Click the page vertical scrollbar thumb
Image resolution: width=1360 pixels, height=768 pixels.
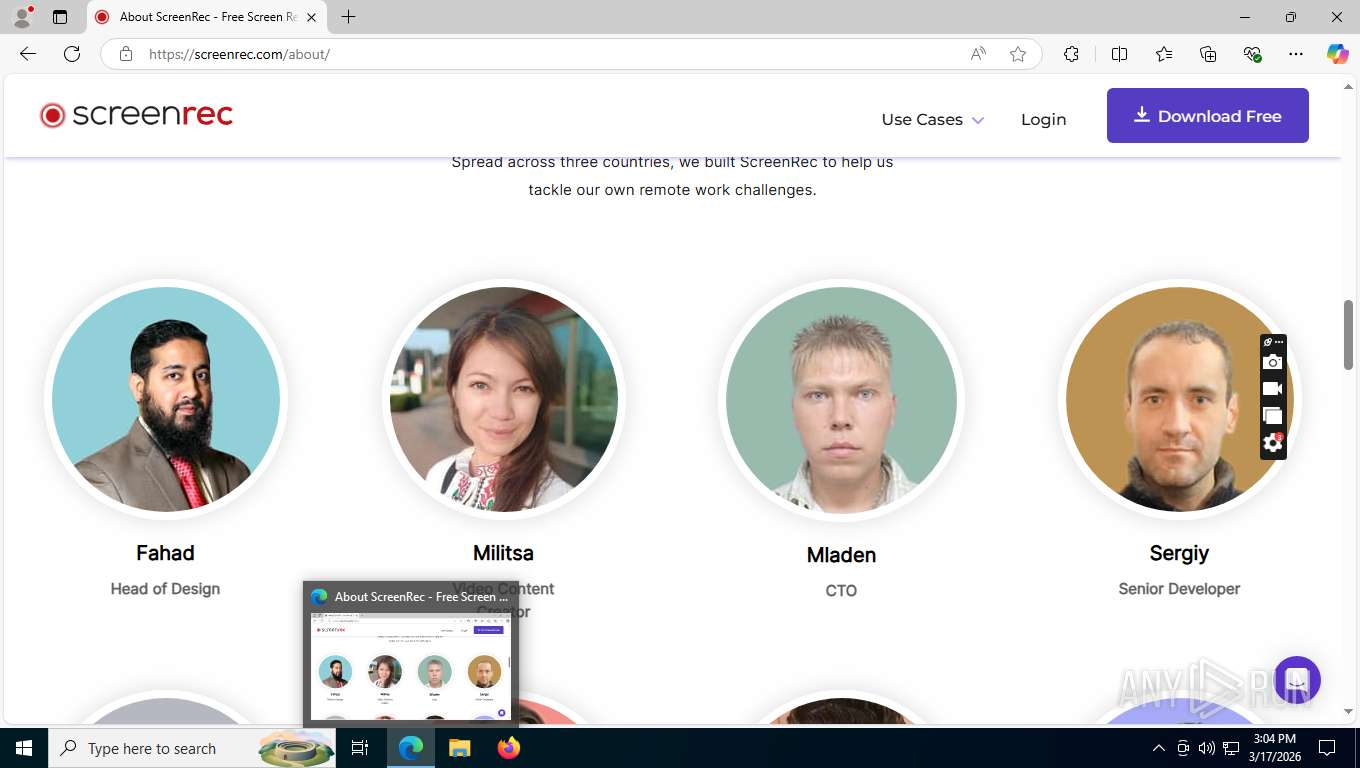pyautogui.click(x=1348, y=334)
